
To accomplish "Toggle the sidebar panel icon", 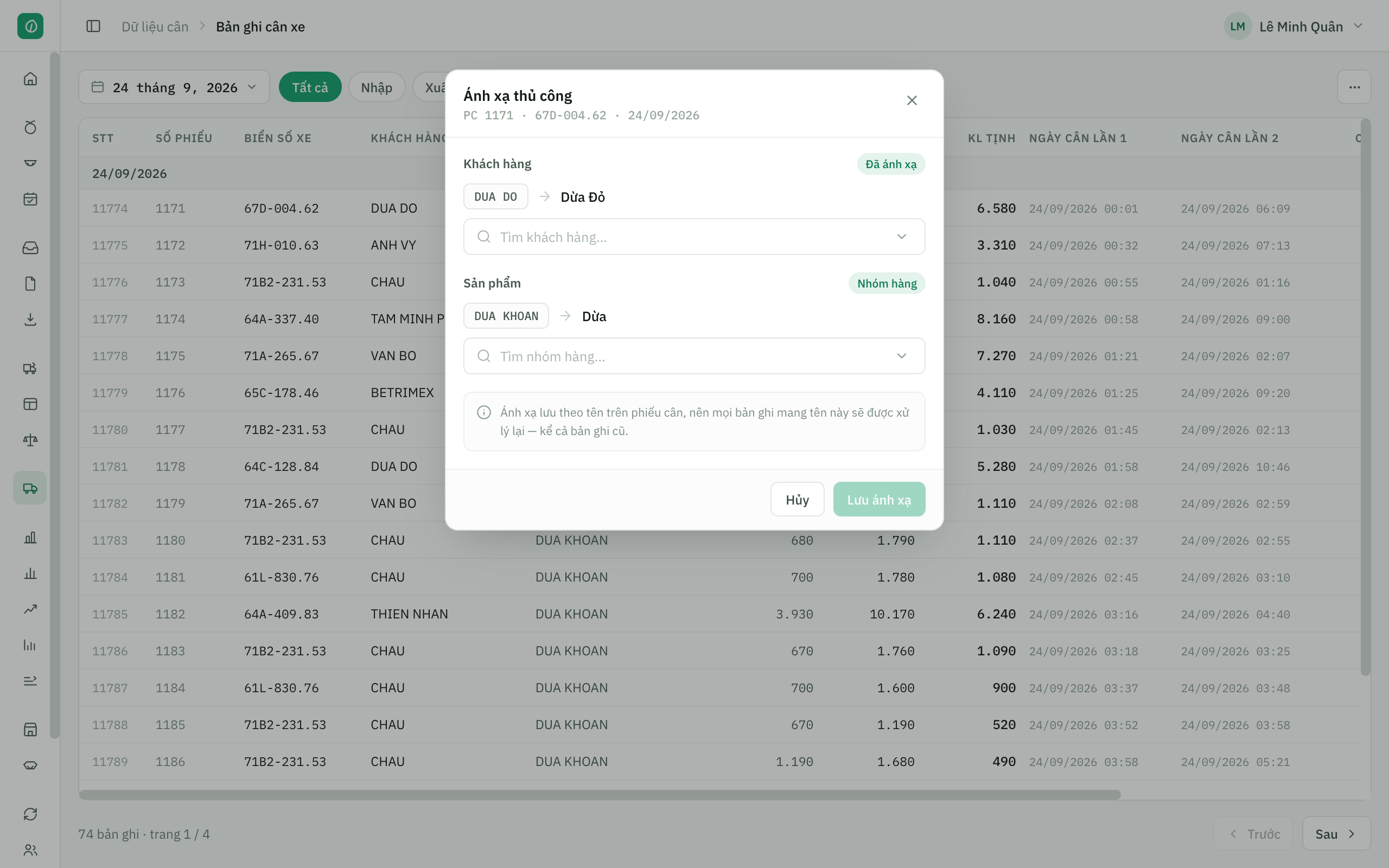I will [x=93, y=27].
